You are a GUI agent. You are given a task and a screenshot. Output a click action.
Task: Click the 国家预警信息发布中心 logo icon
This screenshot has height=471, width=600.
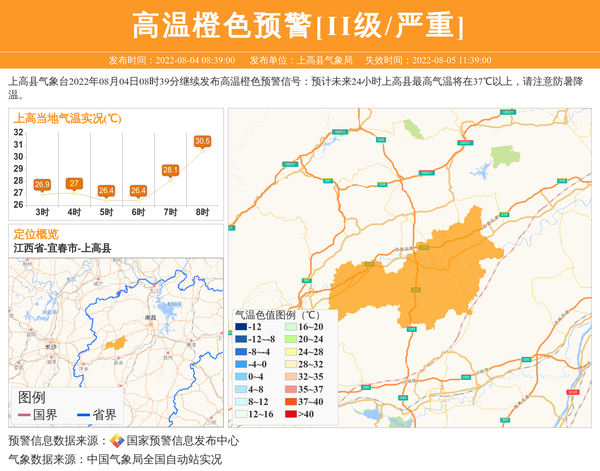(x=117, y=441)
